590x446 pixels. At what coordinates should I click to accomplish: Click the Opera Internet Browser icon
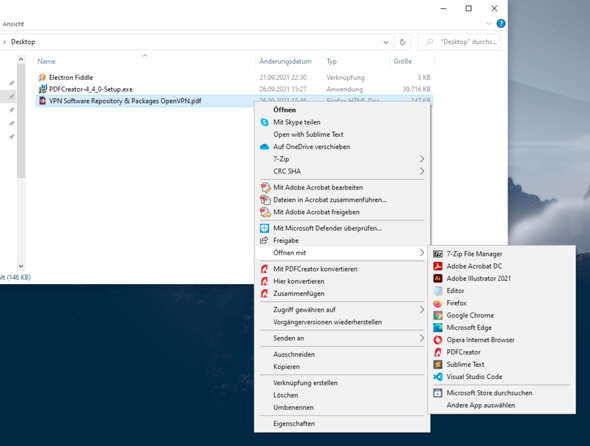(x=438, y=340)
